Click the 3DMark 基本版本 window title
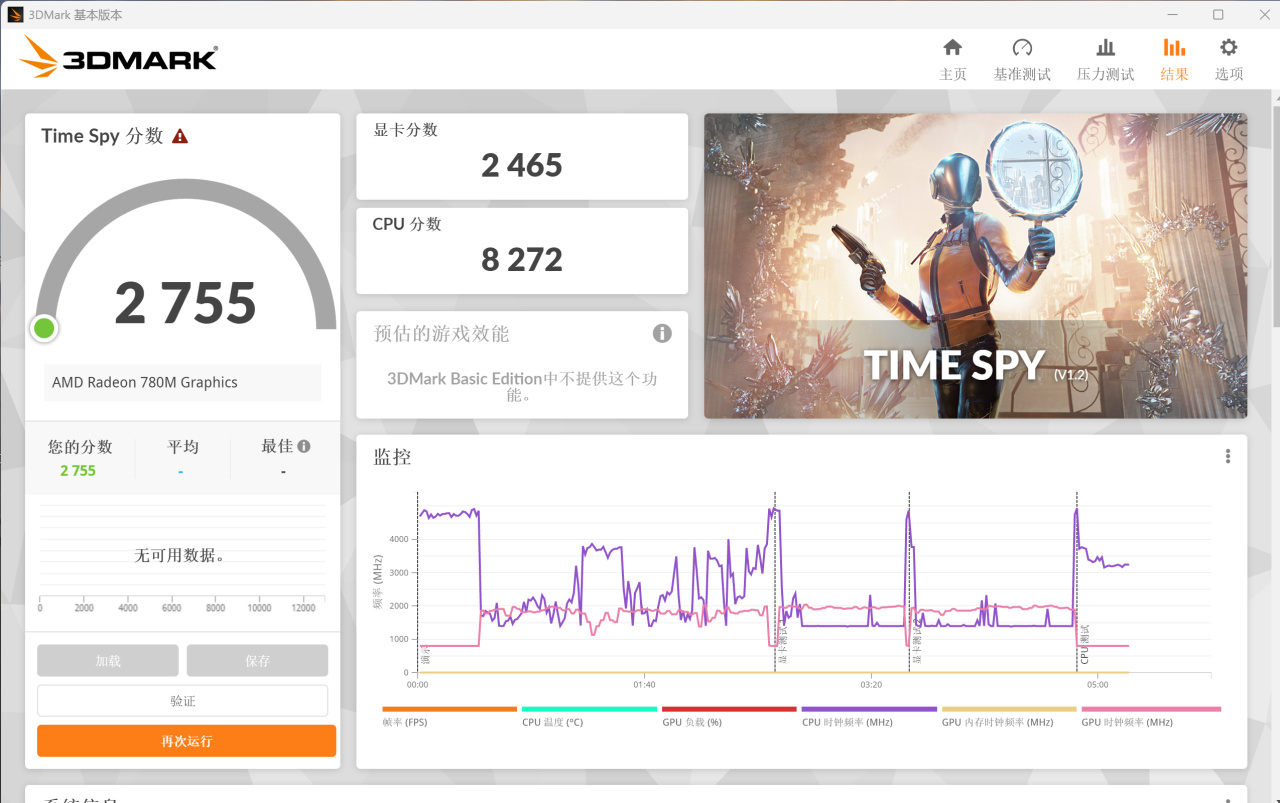This screenshot has height=803, width=1280. 75,15
